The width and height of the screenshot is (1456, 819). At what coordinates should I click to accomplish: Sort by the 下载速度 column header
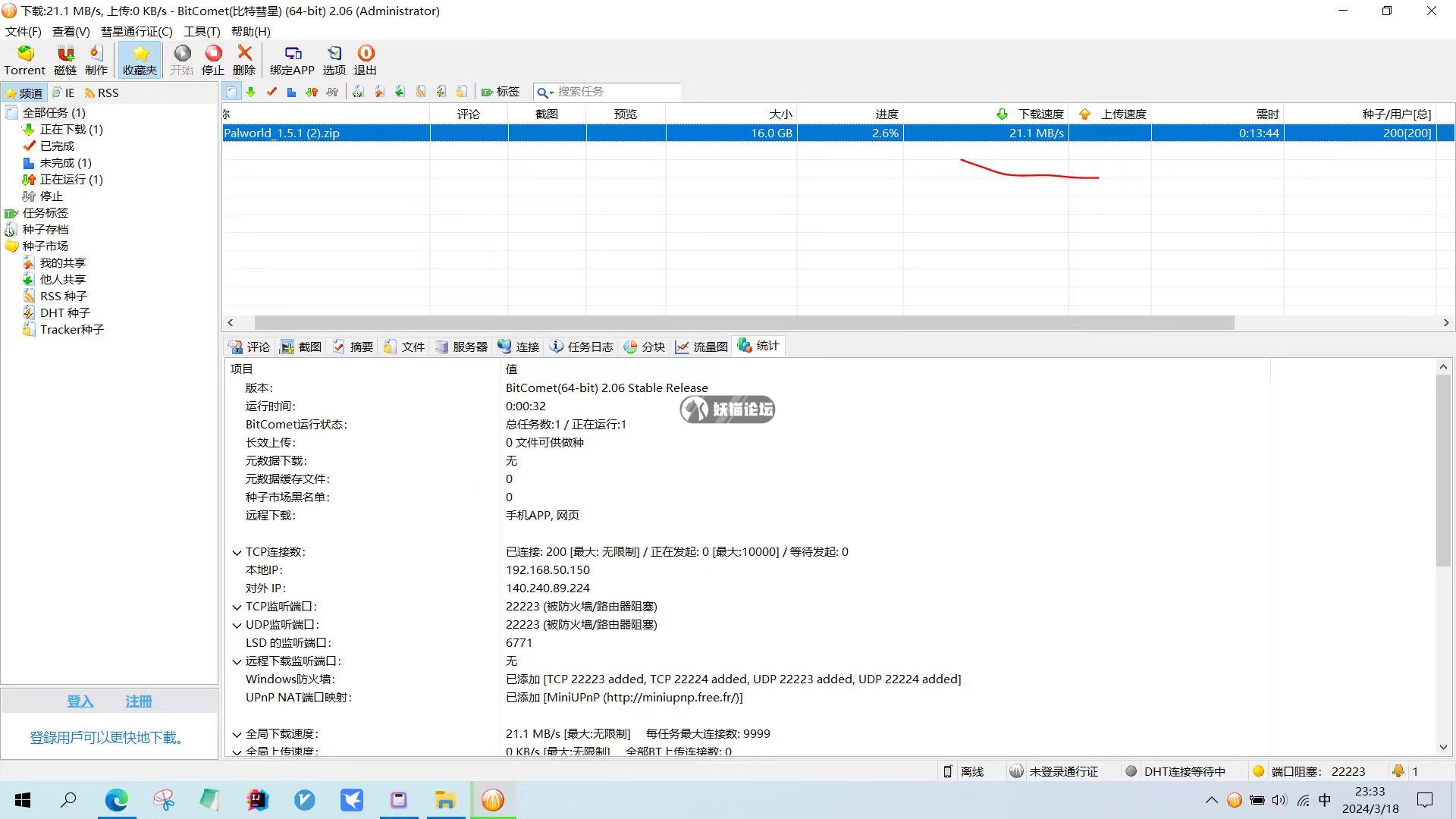pyautogui.click(x=986, y=114)
